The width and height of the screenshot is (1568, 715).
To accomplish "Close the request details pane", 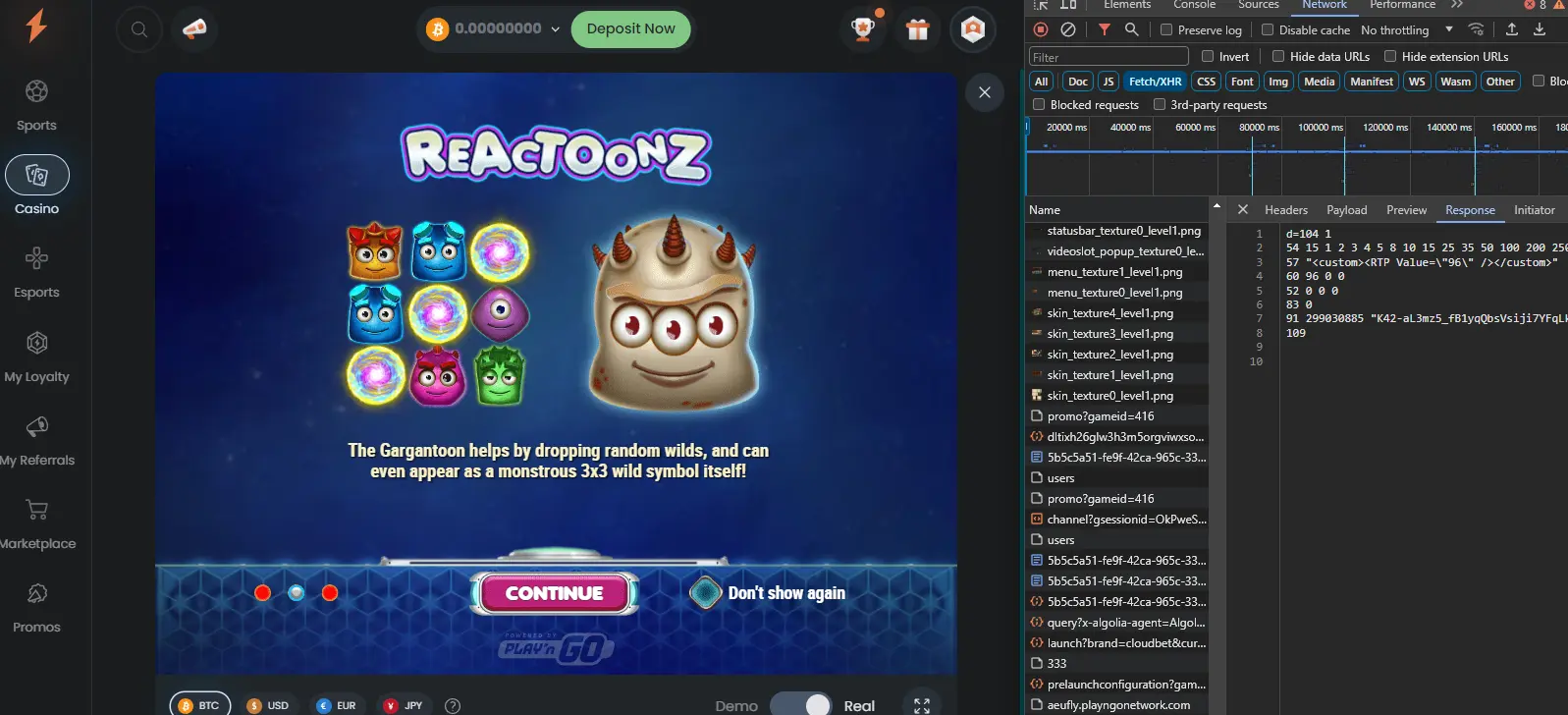I will (x=1243, y=209).
